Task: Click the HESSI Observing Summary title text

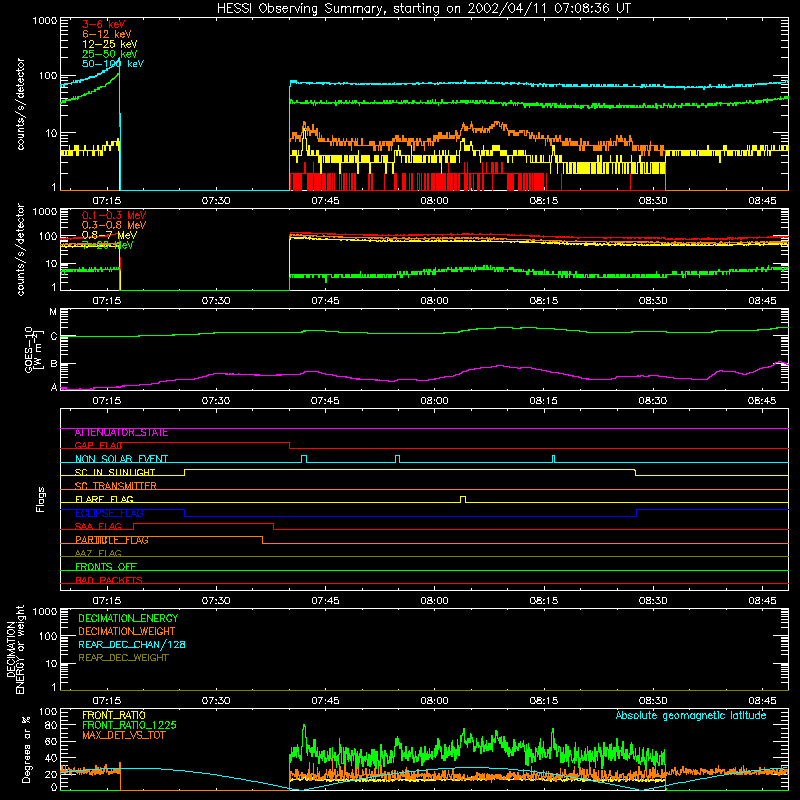Action: click(423, 8)
